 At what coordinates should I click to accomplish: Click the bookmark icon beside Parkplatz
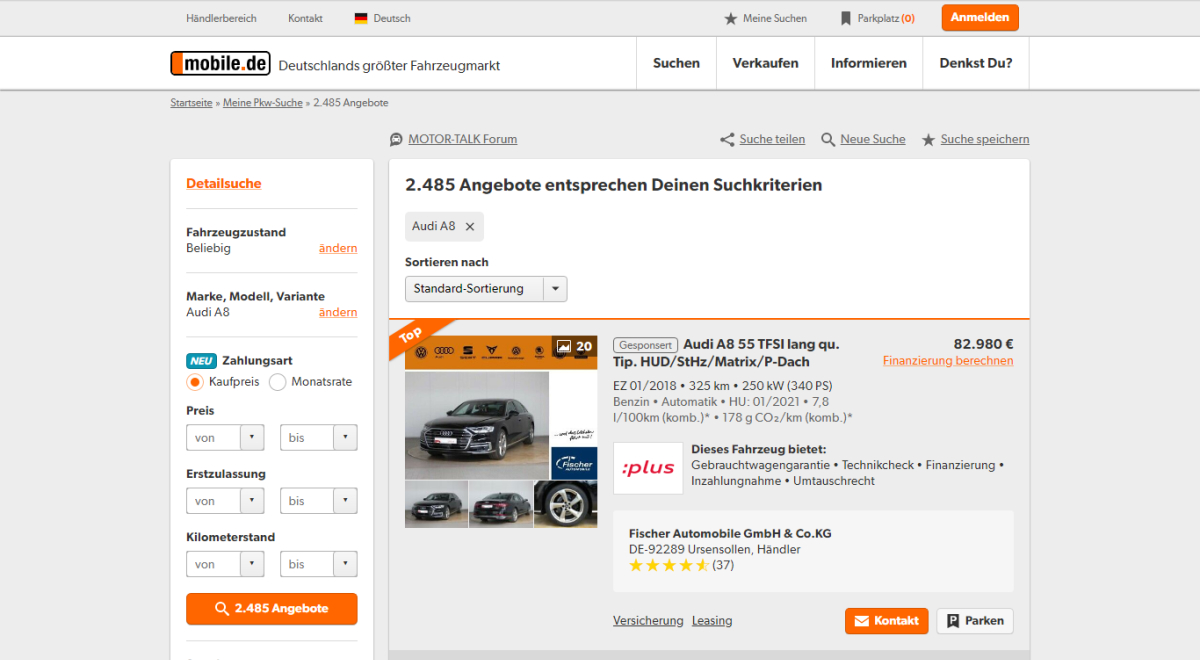pyautogui.click(x=846, y=18)
